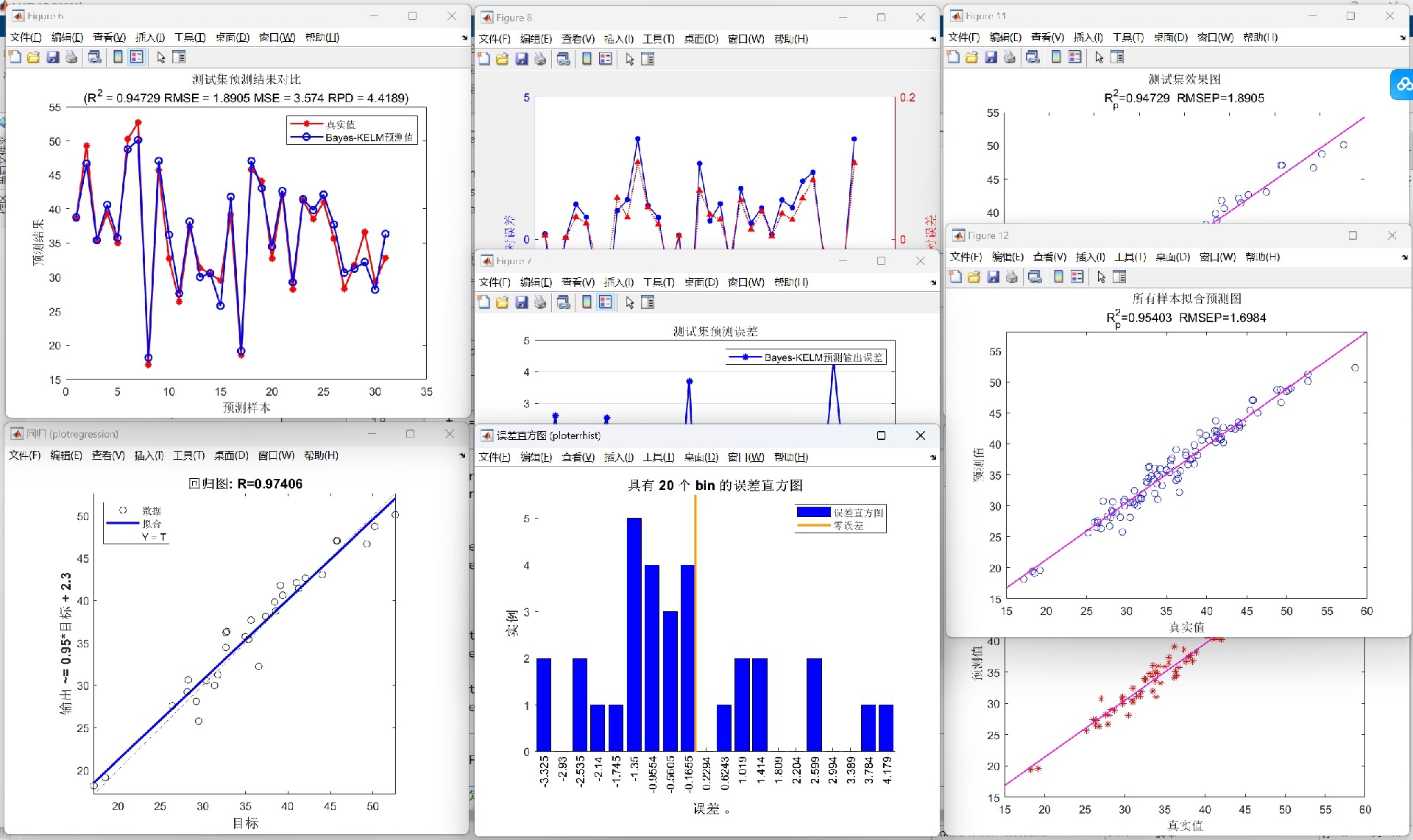1413x840 pixels.
Task: Toggle Edit Plot arrow in Figure 8 toolbar
Action: click(630, 60)
